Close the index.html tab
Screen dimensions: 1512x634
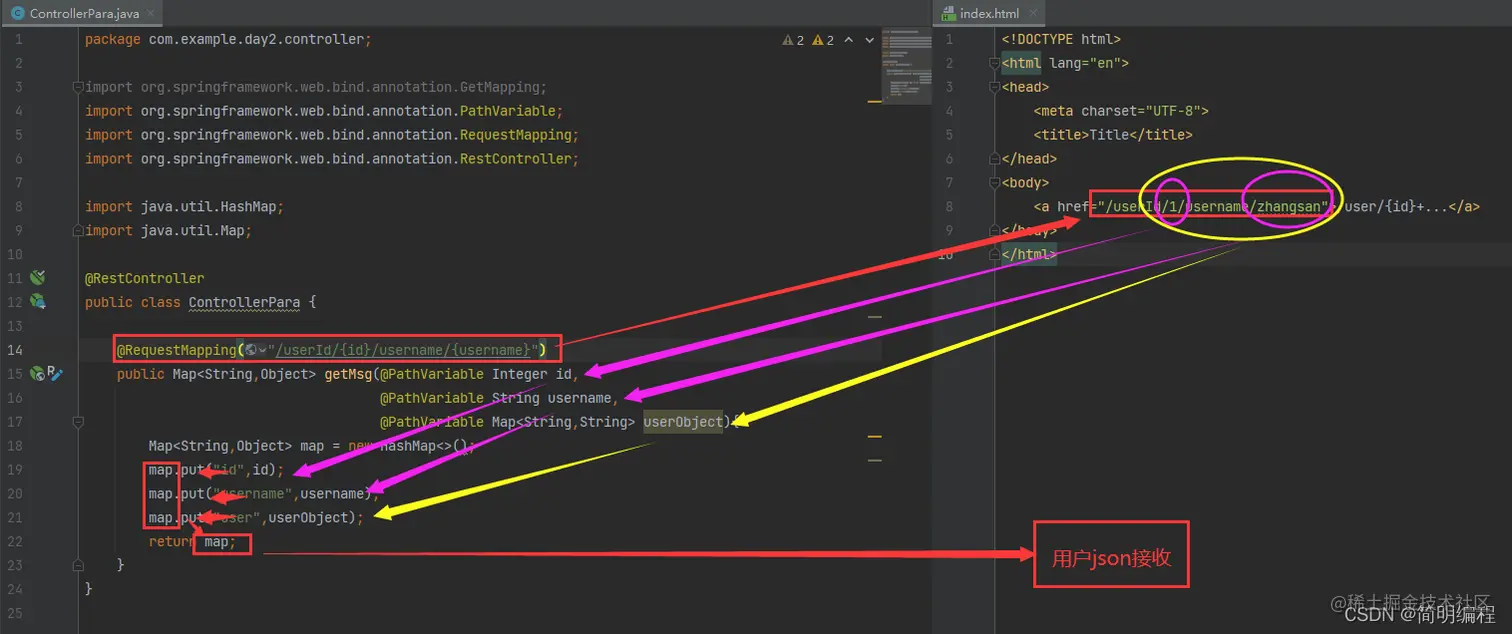[1031, 13]
